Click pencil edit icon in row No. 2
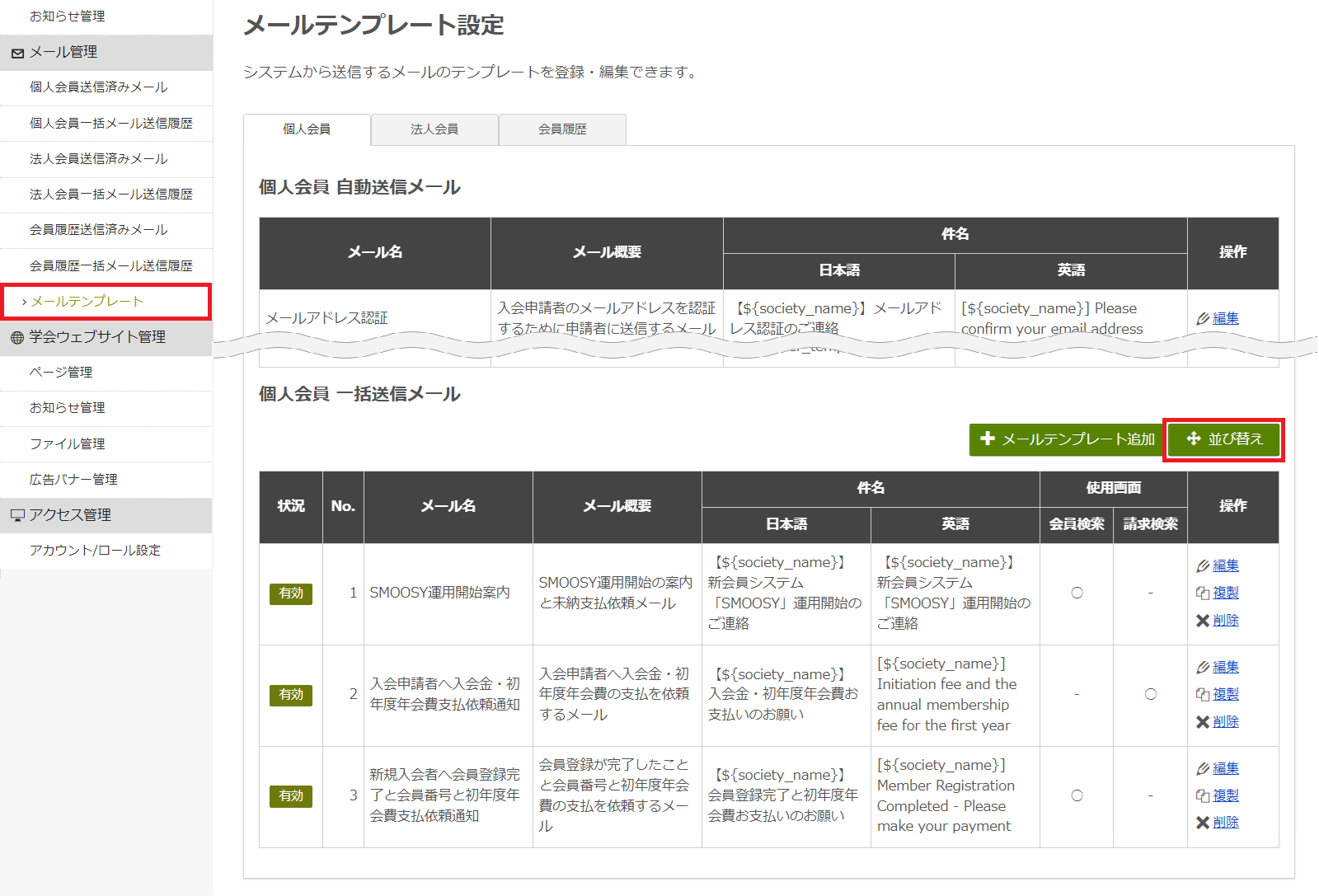Viewport: 1319px width, 896px height. 1203,667
